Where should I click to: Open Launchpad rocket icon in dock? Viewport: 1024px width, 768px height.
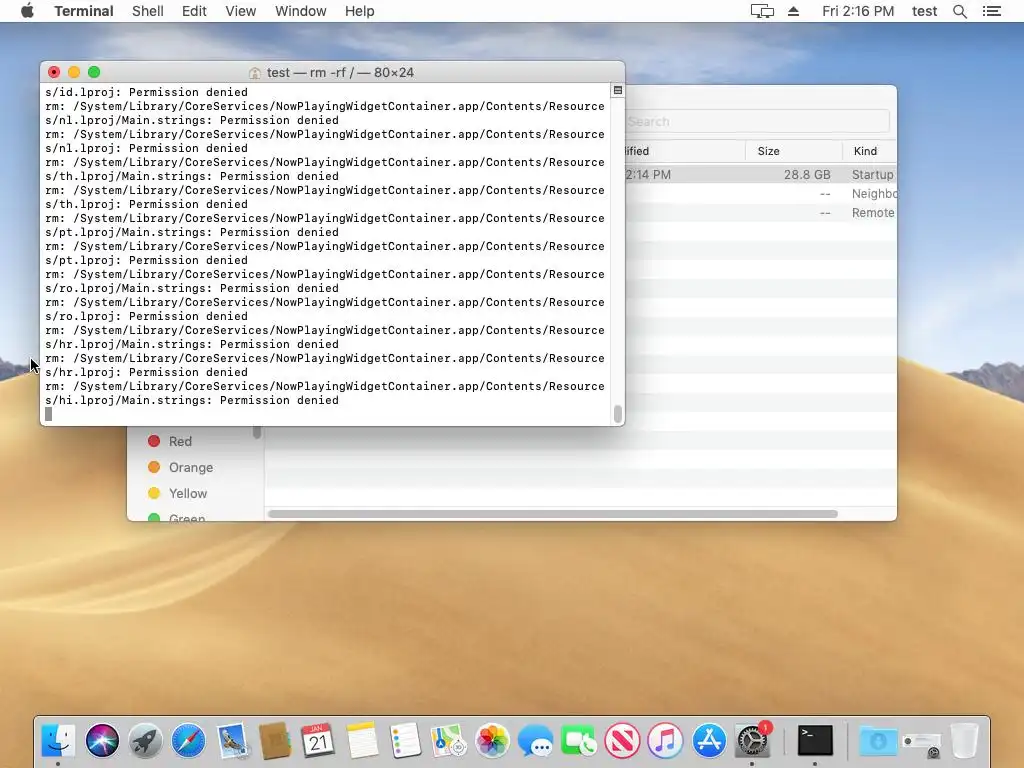[145, 741]
